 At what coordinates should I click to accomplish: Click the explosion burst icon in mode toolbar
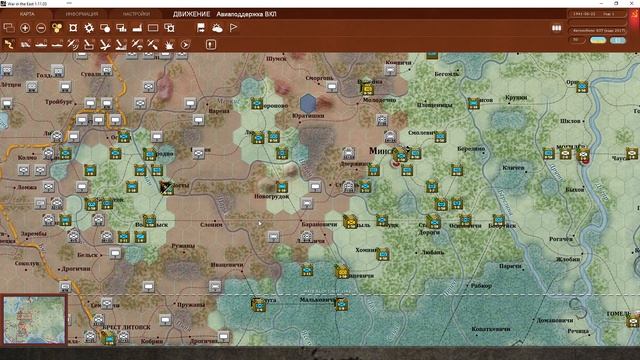[x=169, y=44]
